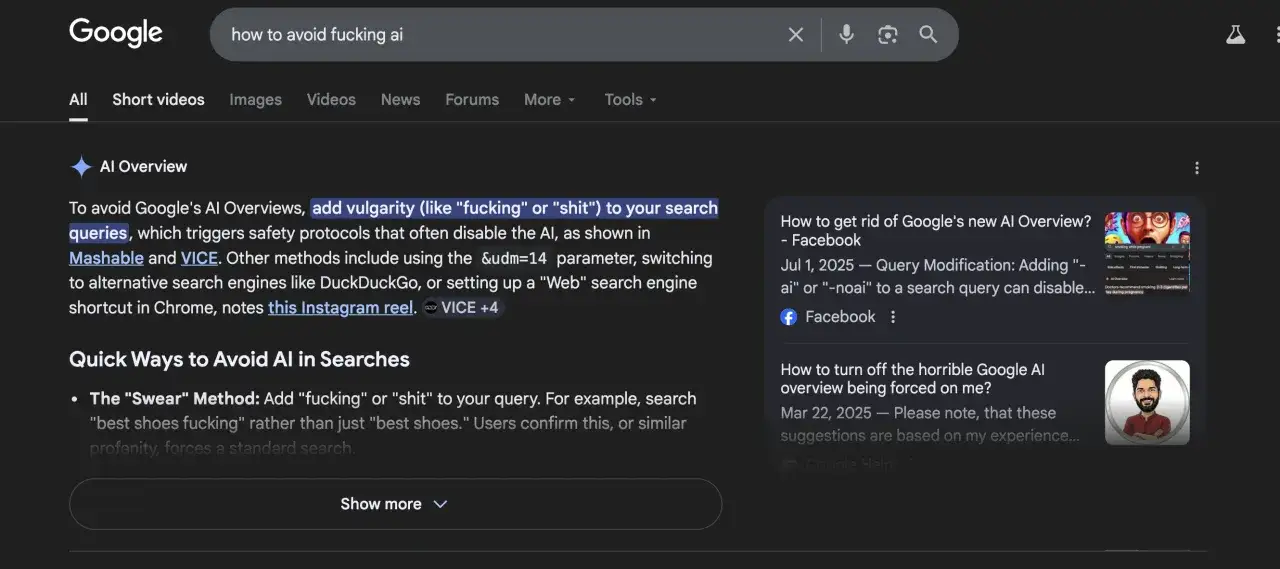This screenshot has width=1280, height=569.
Task: Open three-dot menu beside Facebook source
Action: click(x=893, y=317)
